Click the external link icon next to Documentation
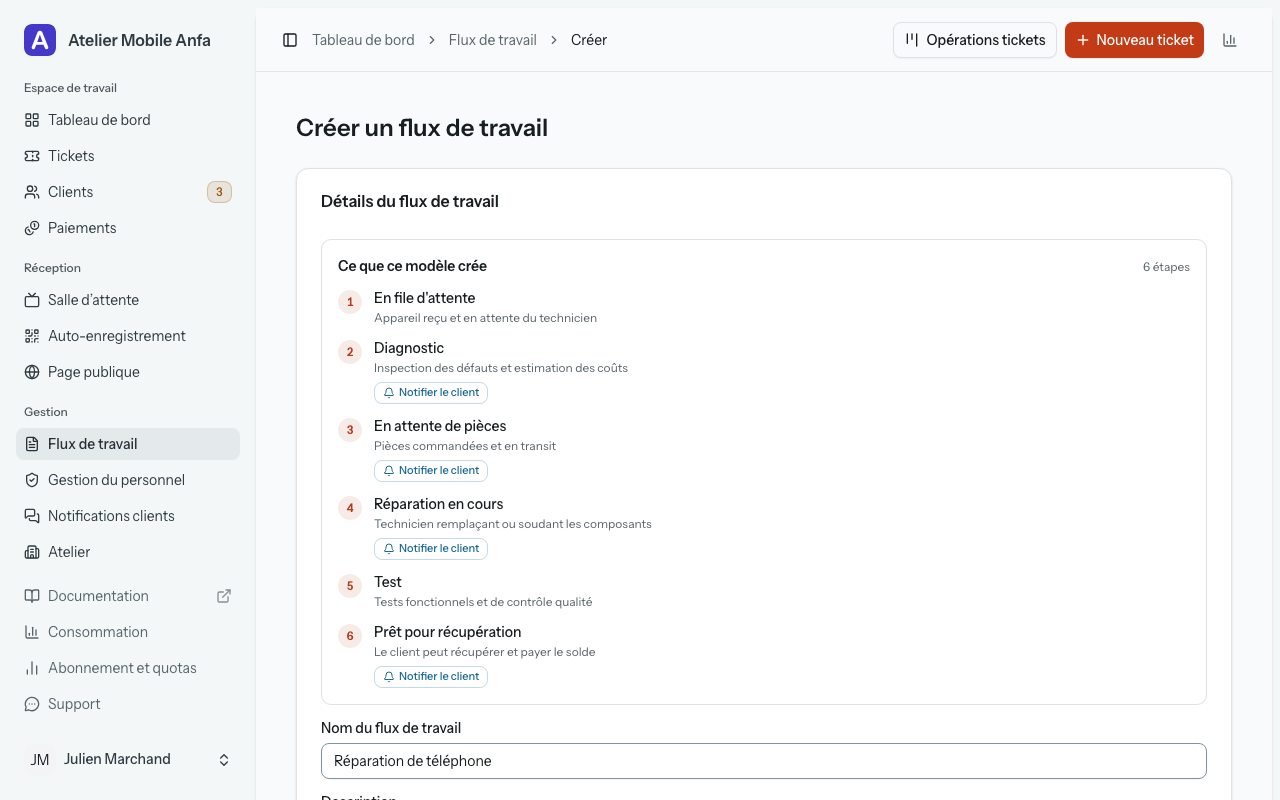Screen dimensions: 1280x800 [224, 596]
